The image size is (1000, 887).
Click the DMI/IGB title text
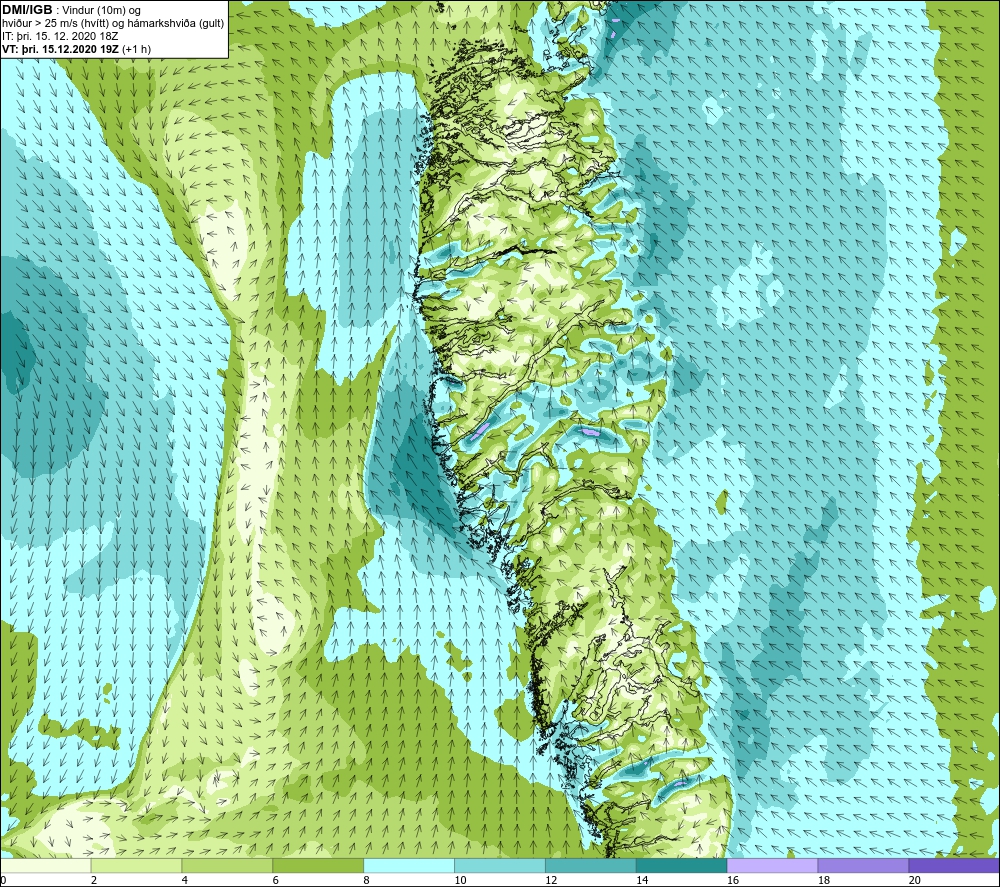(x=27, y=10)
